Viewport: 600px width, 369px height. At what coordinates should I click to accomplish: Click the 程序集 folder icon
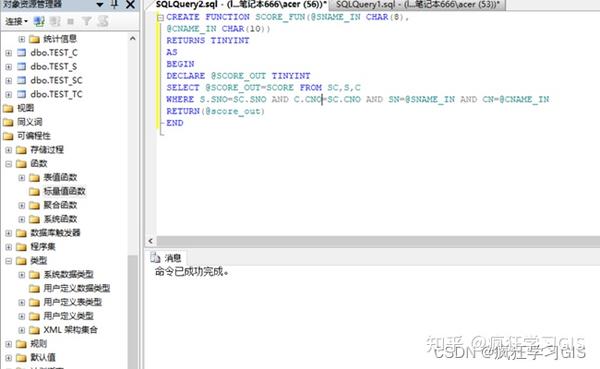[x=21, y=247]
